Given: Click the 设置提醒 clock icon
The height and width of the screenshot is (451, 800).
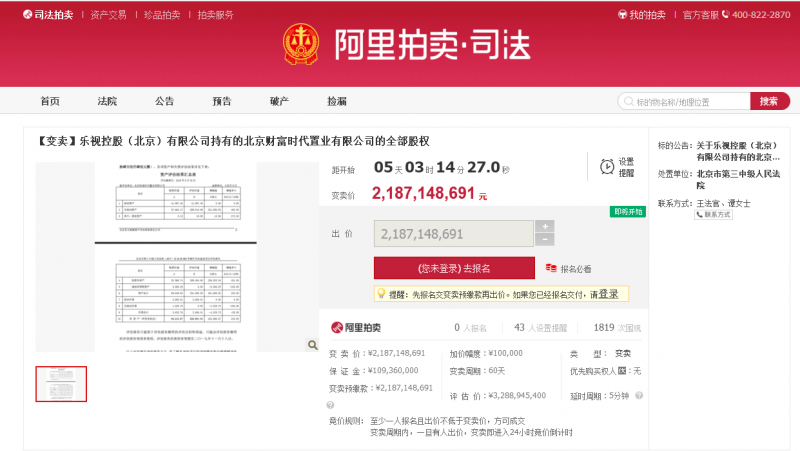Looking at the screenshot, I should [x=607, y=167].
